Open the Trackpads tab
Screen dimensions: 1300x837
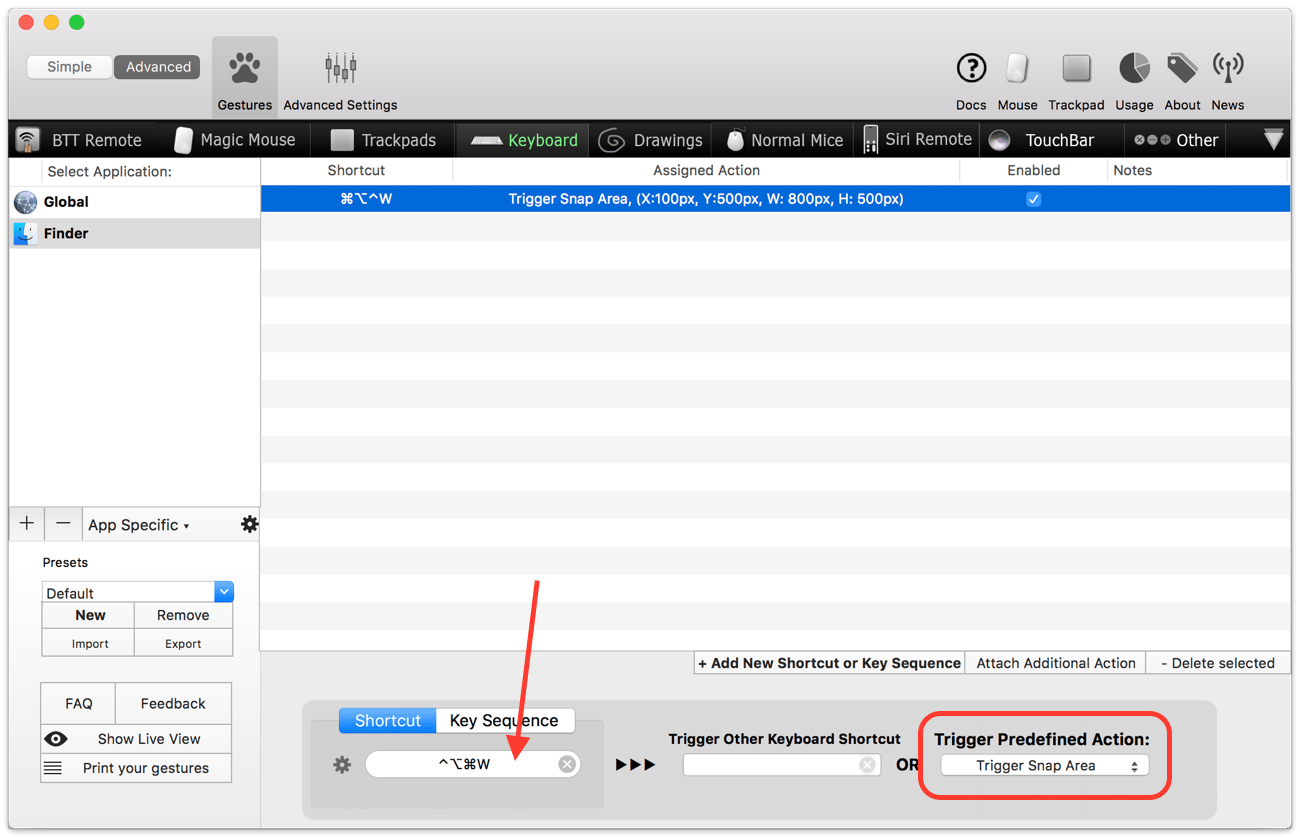click(x=384, y=140)
